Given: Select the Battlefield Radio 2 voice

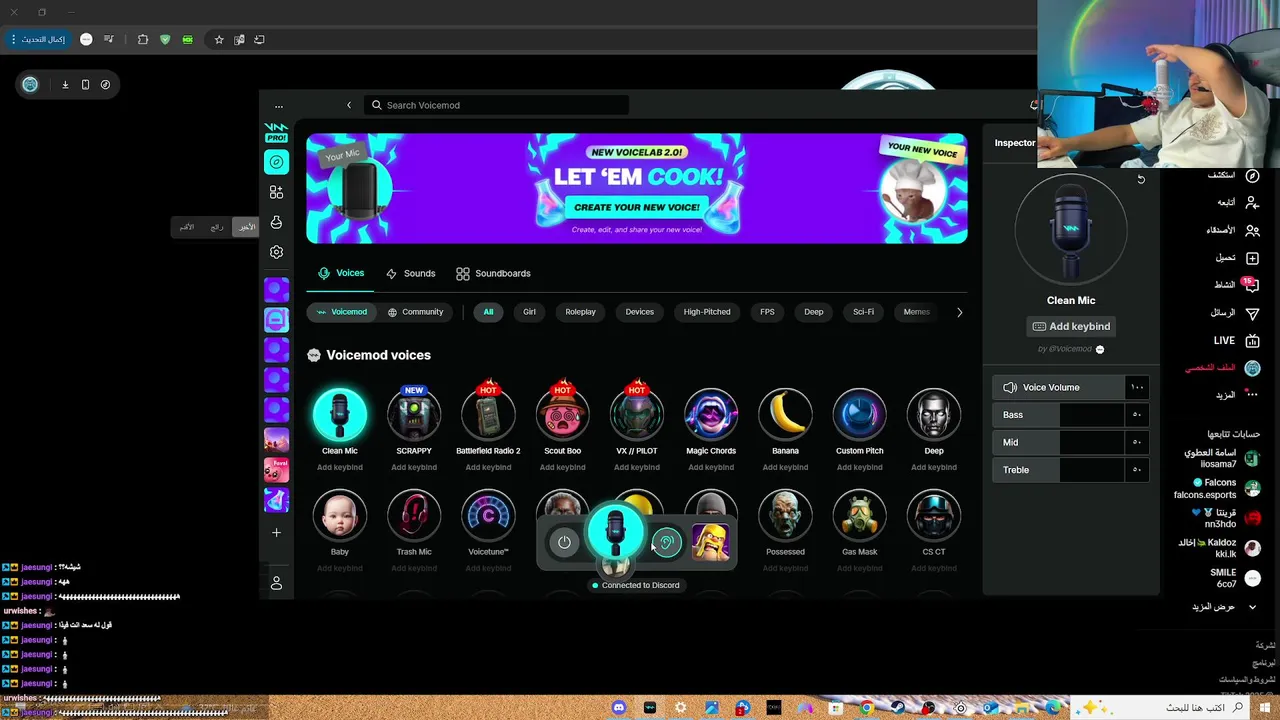Looking at the screenshot, I should pyautogui.click(x=488, y=415).
